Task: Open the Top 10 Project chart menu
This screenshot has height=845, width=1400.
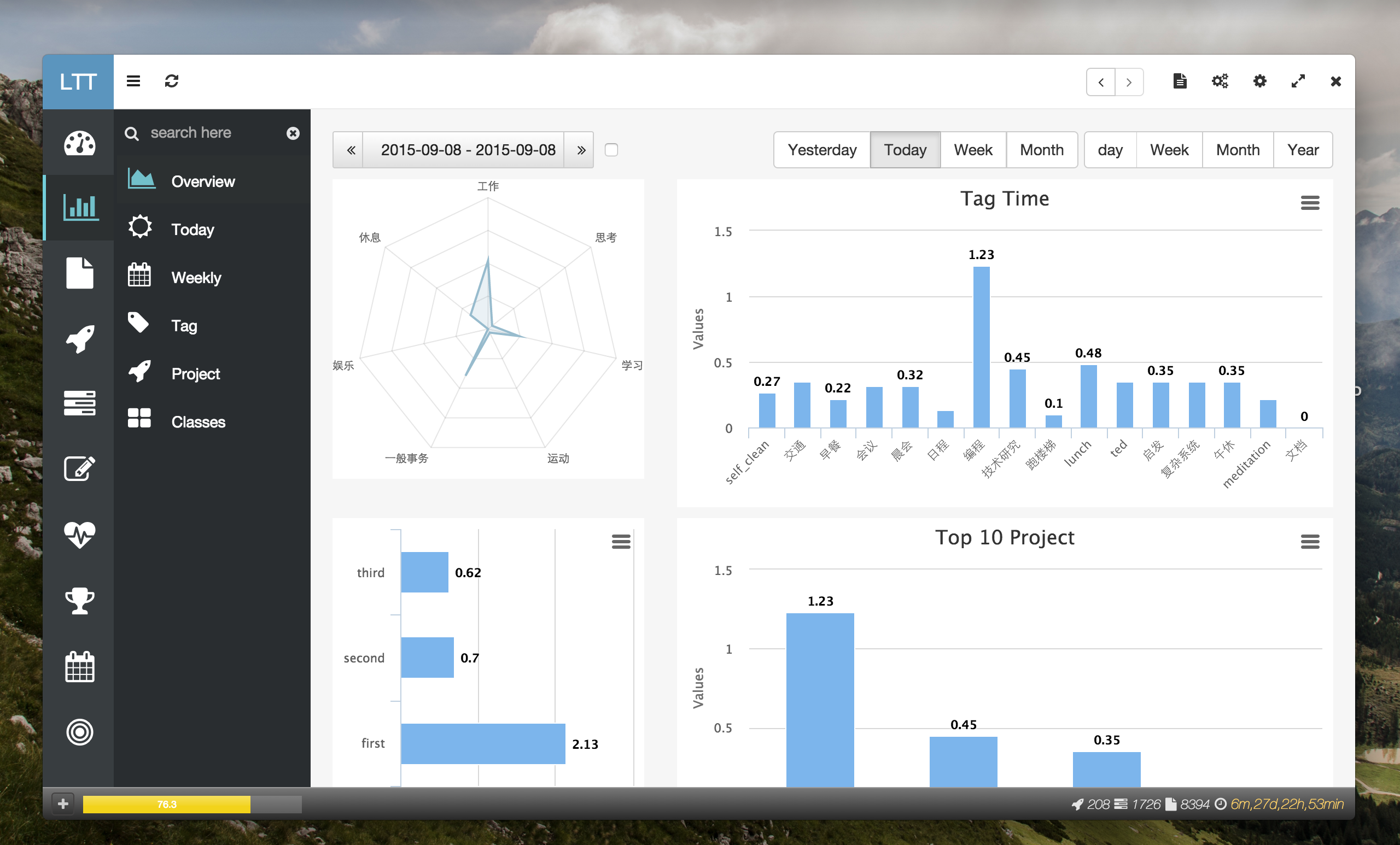Action: click(1309, 541)
